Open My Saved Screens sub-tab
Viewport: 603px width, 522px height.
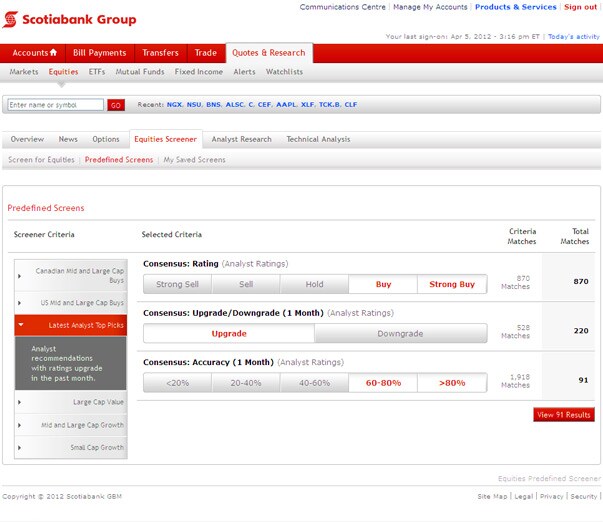[195, 160]
